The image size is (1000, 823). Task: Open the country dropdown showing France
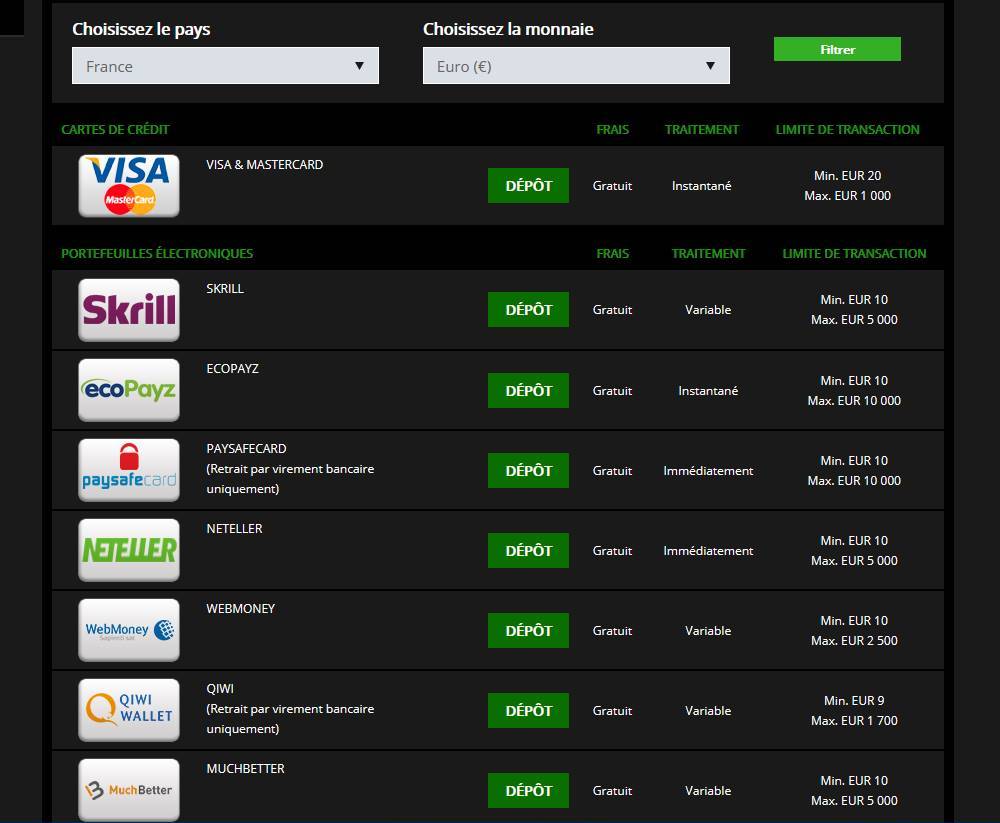(x=225, y=66)
